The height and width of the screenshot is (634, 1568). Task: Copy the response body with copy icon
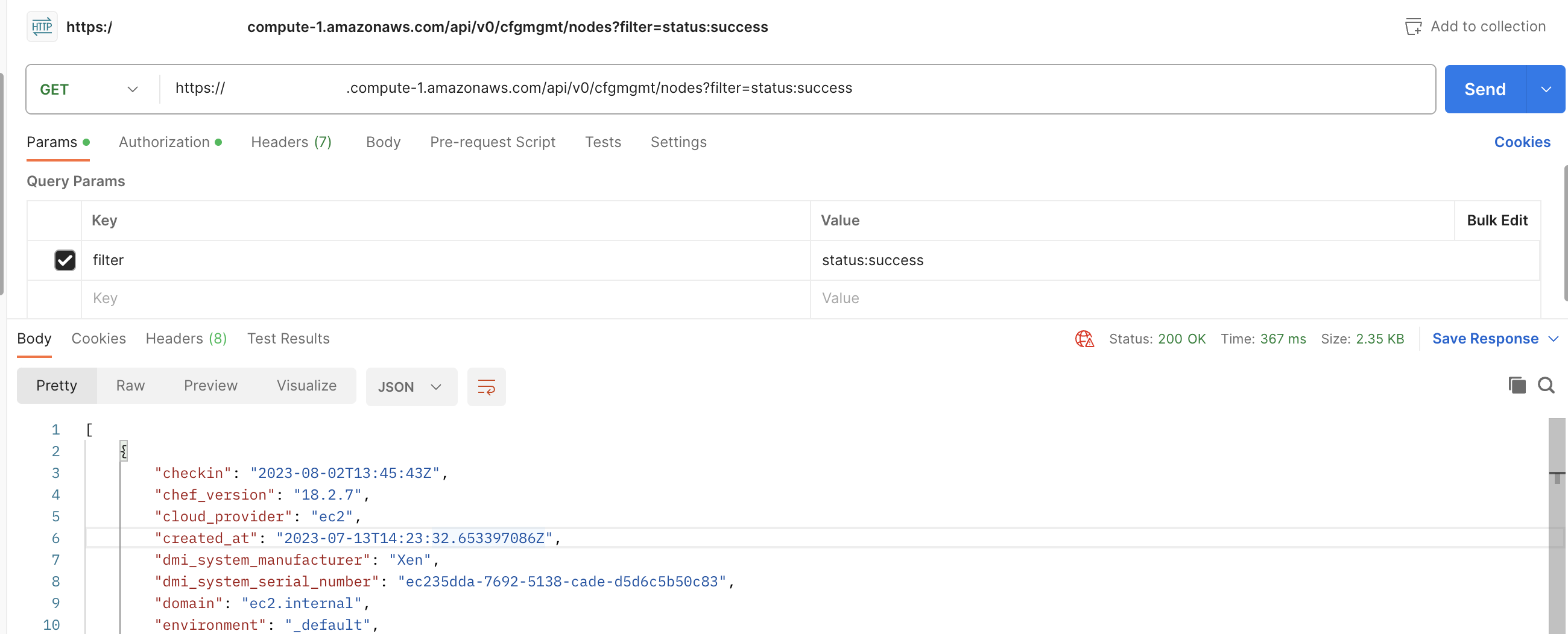point(1516,385)
